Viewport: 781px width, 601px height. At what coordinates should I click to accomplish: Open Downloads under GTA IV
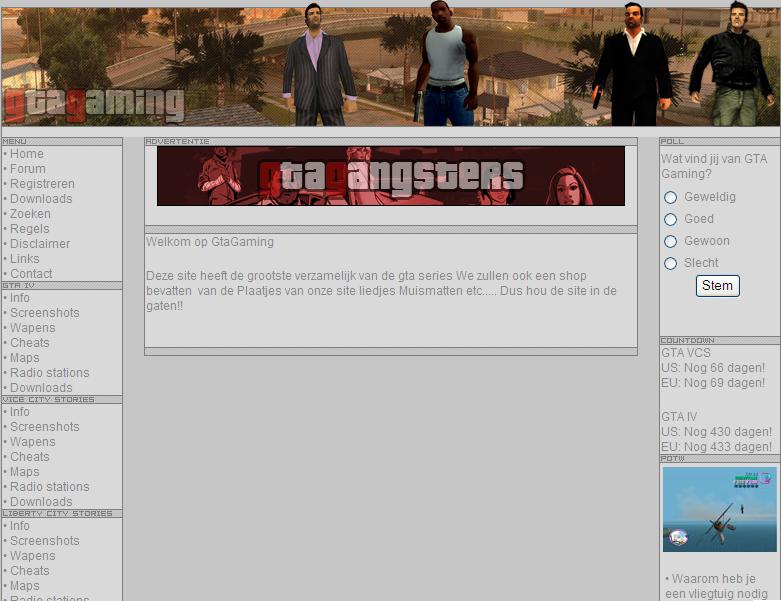pyautogui.click(x=41, y=387)
